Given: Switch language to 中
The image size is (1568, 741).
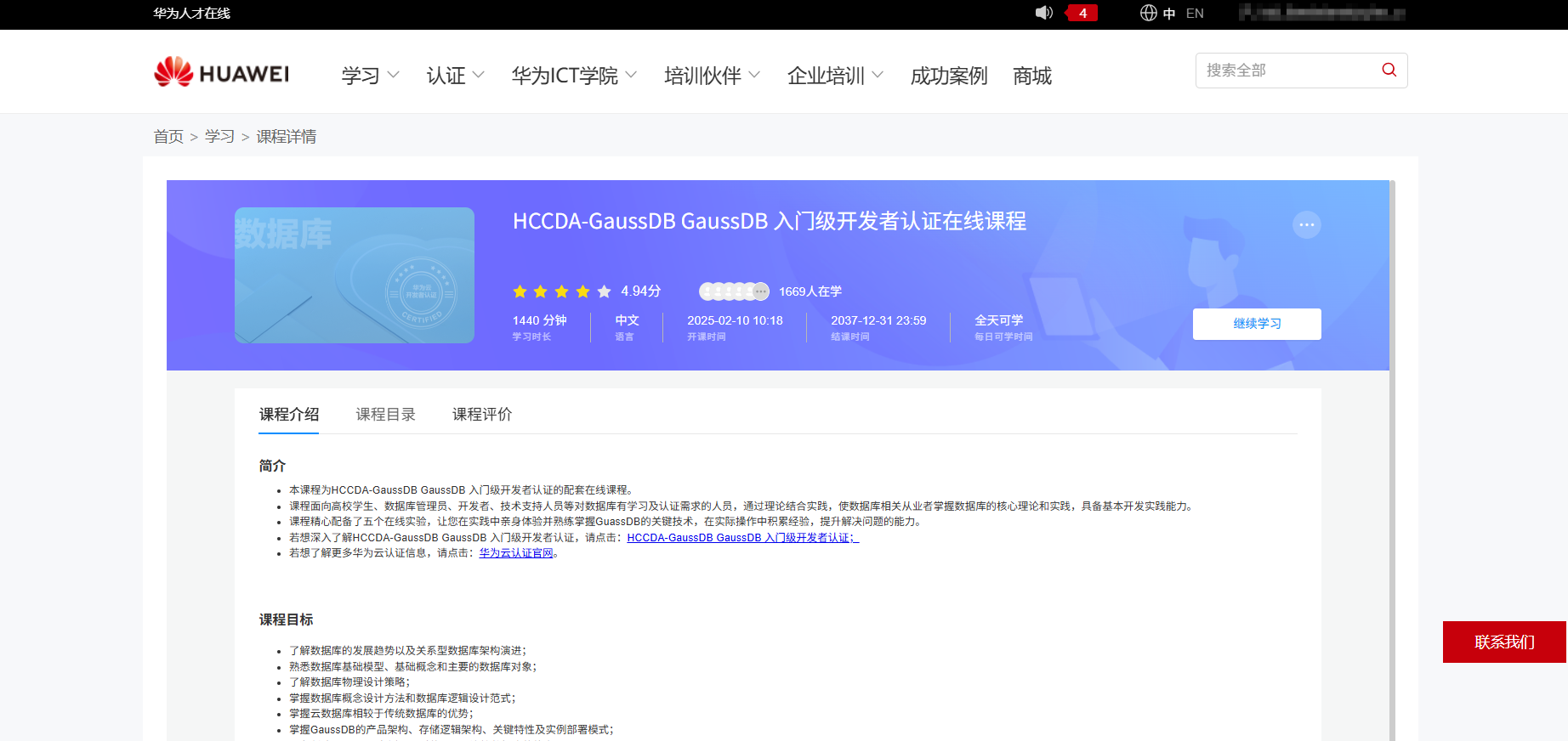Looking at the screenshot, I should [x=1169, y=14].
